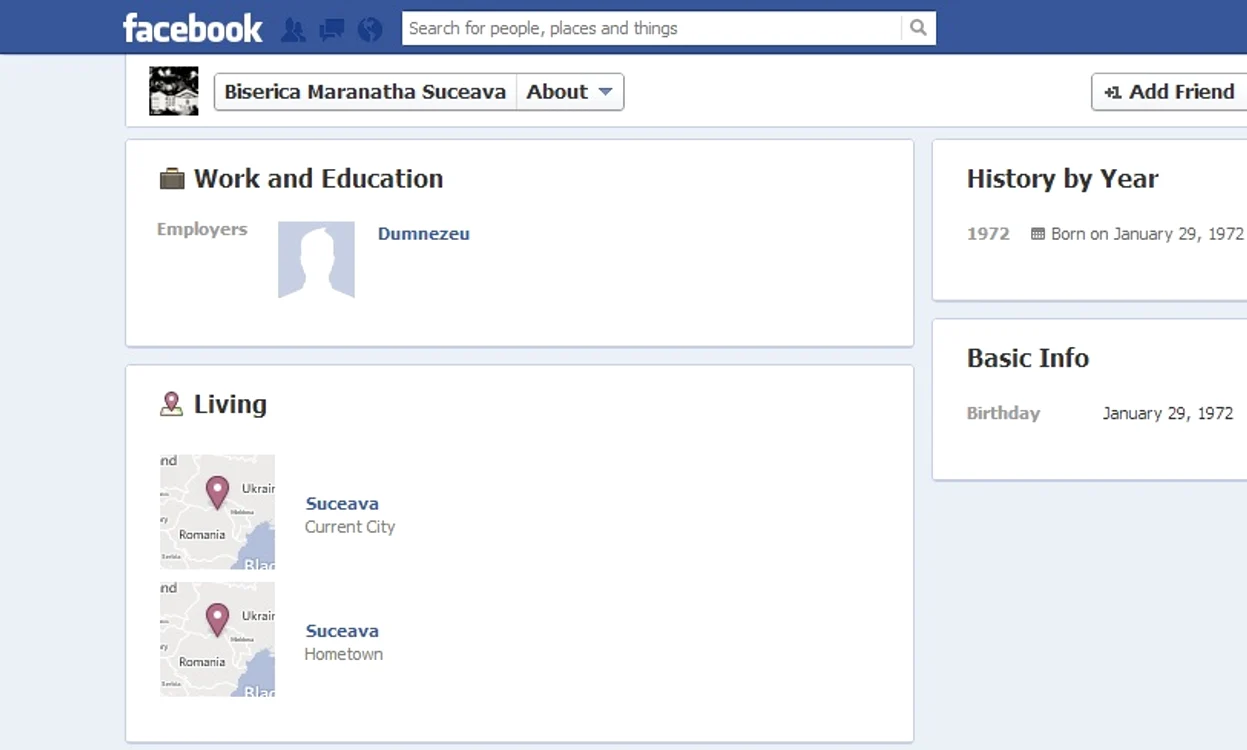Click the search magnifier button

918,28
